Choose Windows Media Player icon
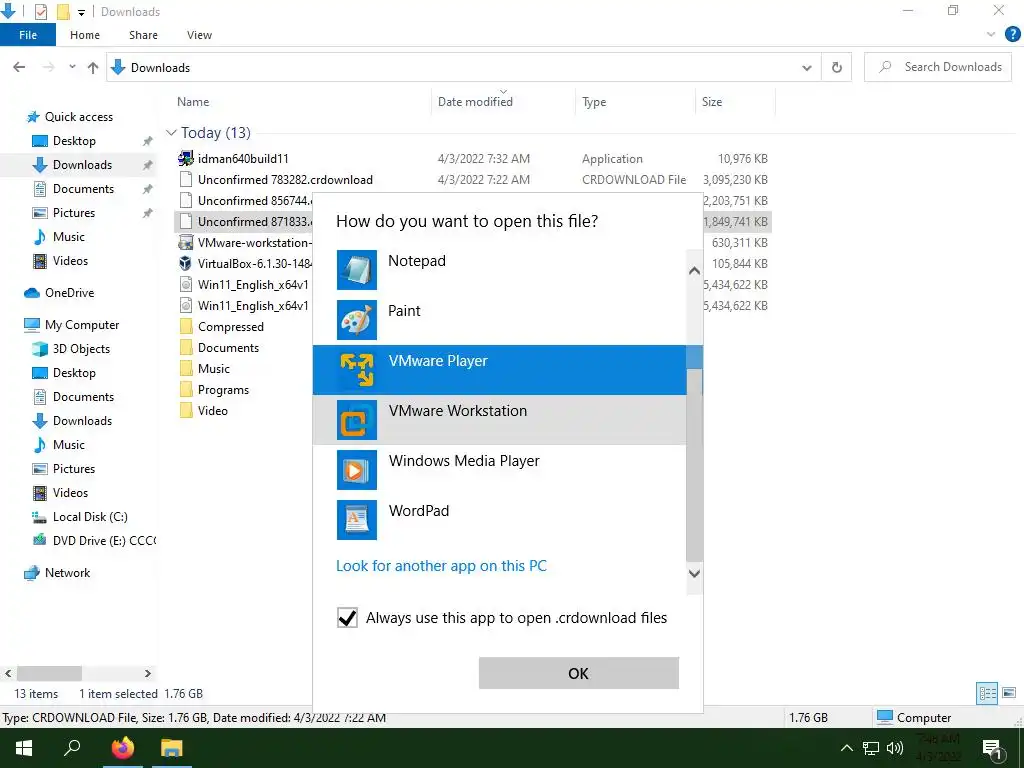Viewport: 1024px width, 768px height. (x=357, y=470)
